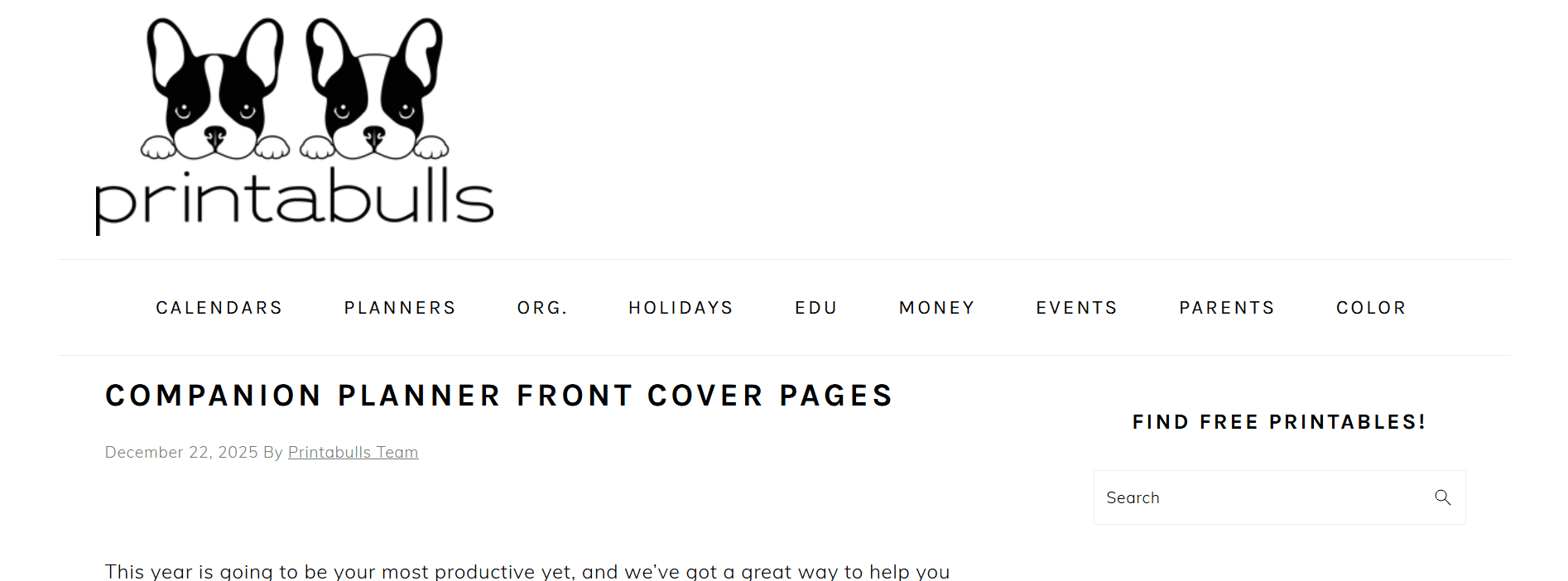Image resolution: width=1568 pixels, height=581 pixels.
Task: Click the Printabulls bulldog logo
Action: [x=295, y=127]
